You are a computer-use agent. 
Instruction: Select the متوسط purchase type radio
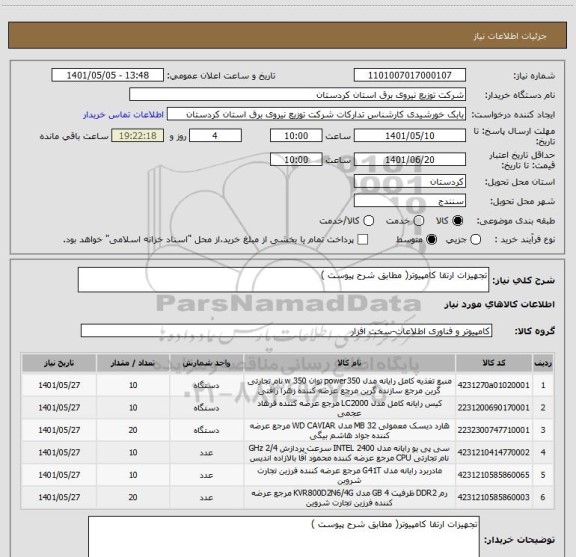click(x=431, y=240)
